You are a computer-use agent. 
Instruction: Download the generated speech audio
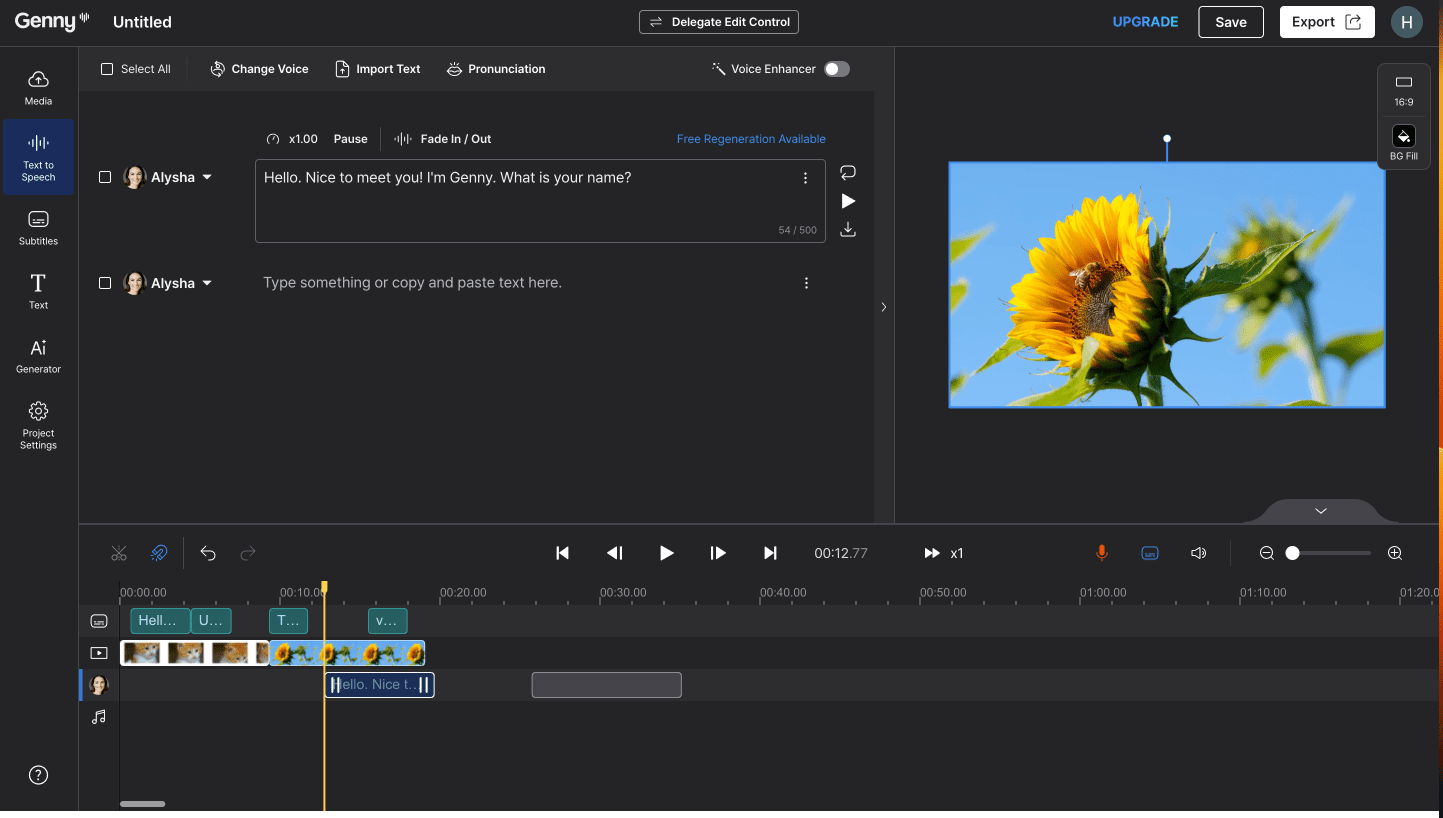(x=847, y=229)
